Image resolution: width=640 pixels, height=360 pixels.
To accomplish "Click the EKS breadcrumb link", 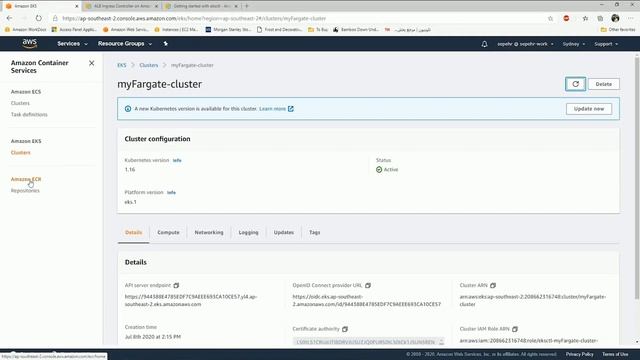I will (x=122, y=65).
